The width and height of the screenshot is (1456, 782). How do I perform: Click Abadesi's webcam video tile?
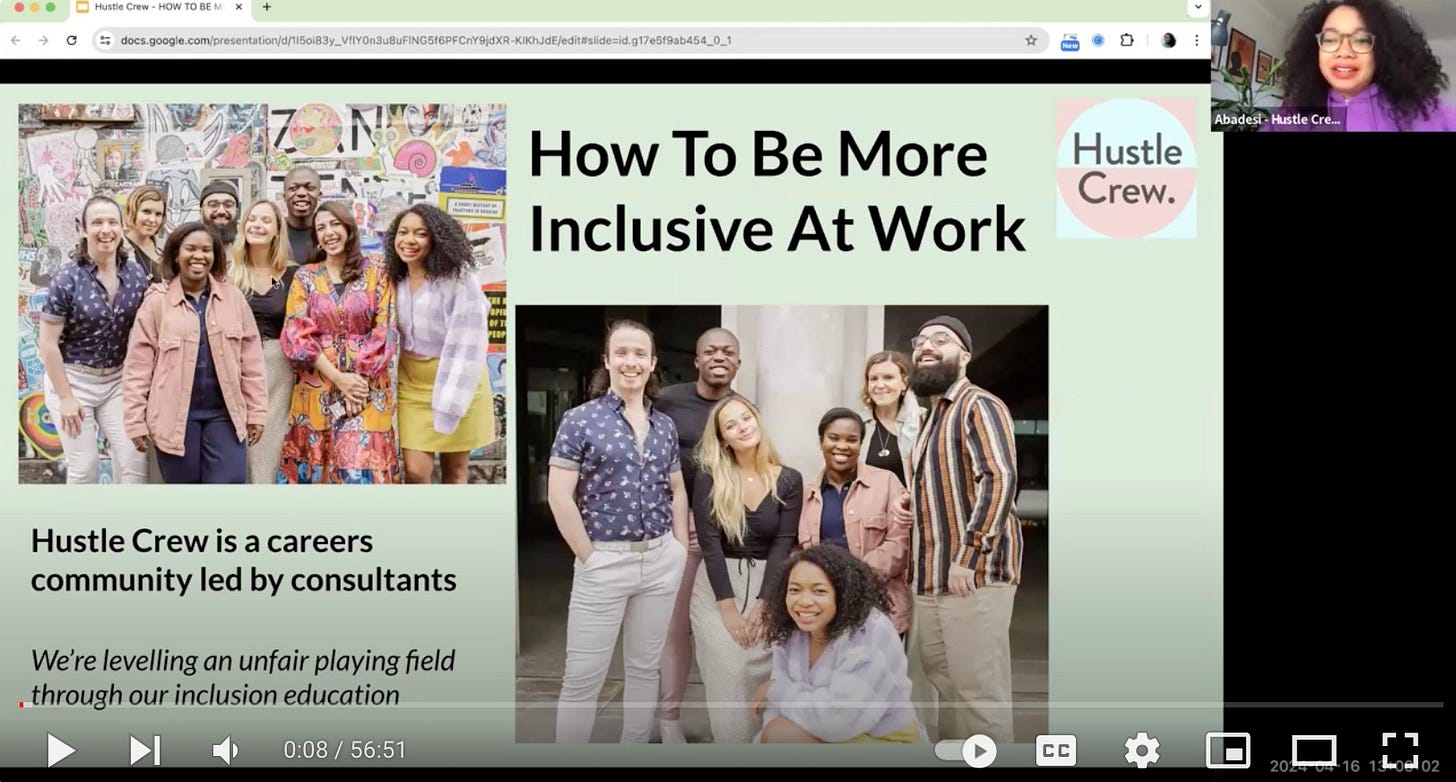pos(1333,65)
